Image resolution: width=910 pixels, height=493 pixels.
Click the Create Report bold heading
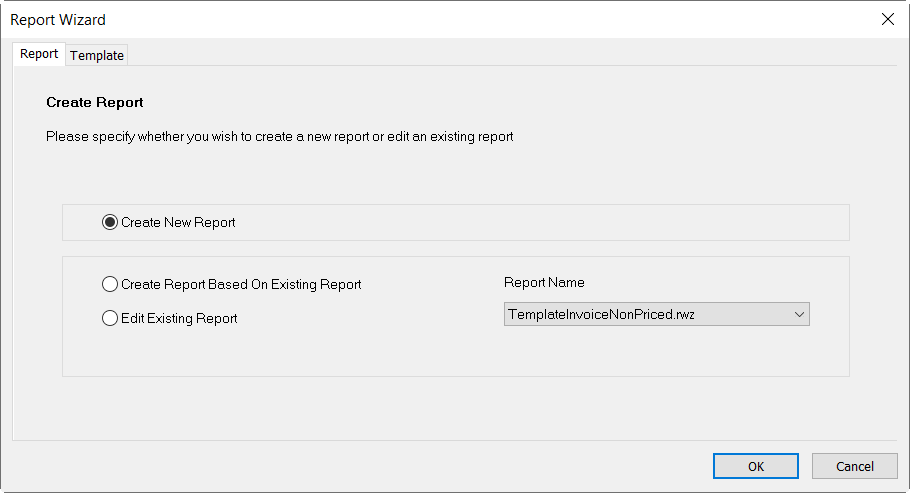pos(95,102)
